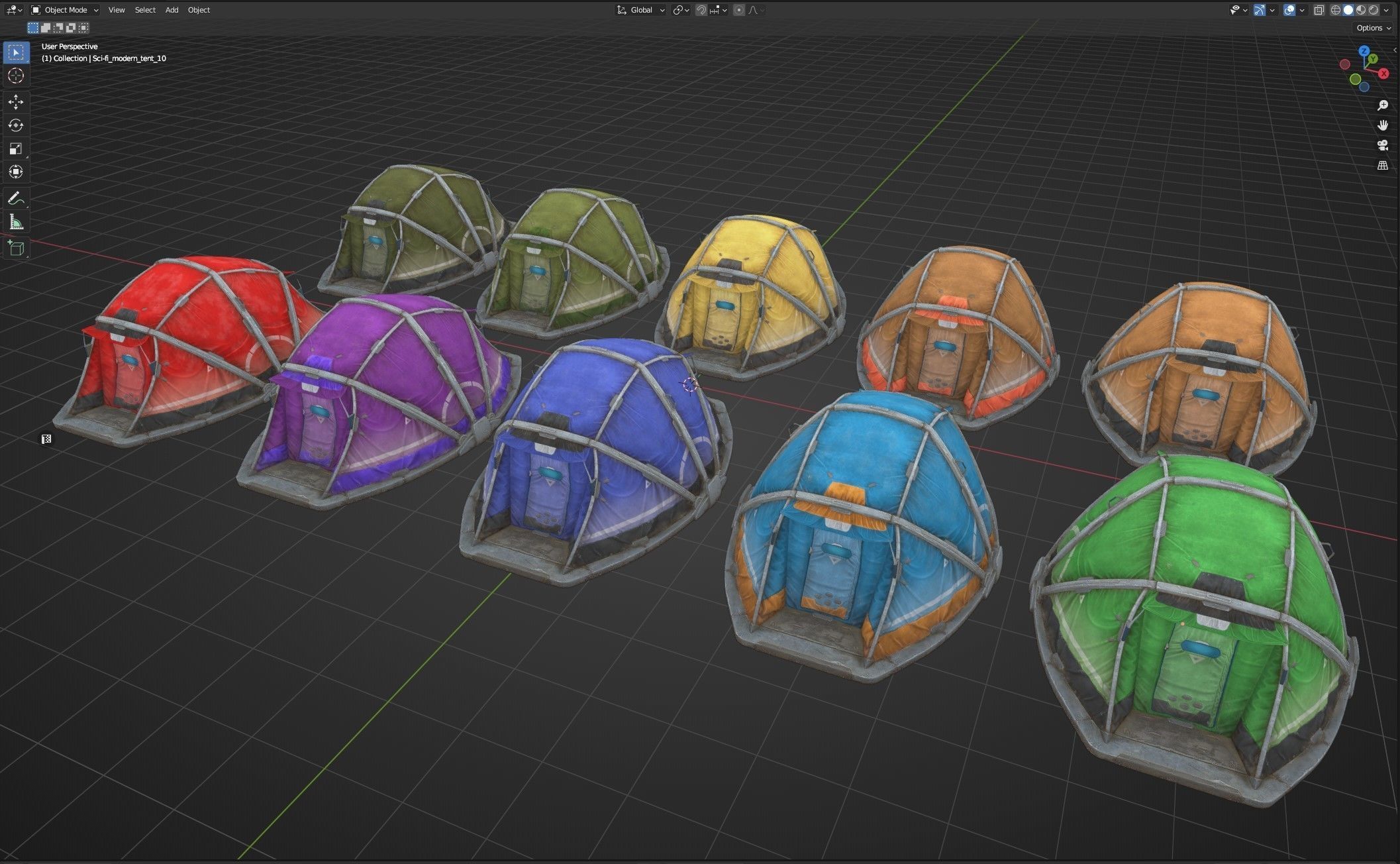Open the Options dropdown
The height and width of the screenshot is (864, 1400).
1373,28
